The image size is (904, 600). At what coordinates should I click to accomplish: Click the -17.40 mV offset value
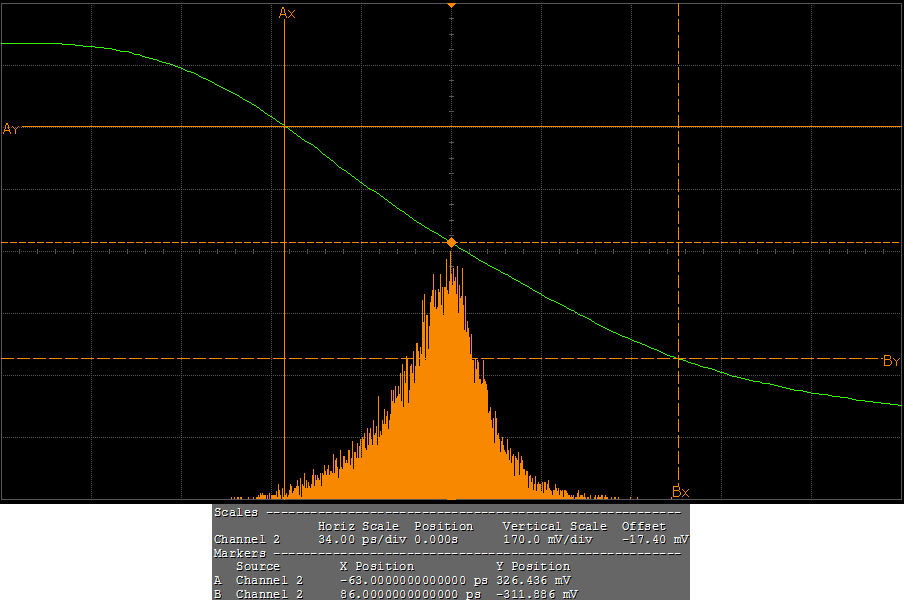(655, 539)
